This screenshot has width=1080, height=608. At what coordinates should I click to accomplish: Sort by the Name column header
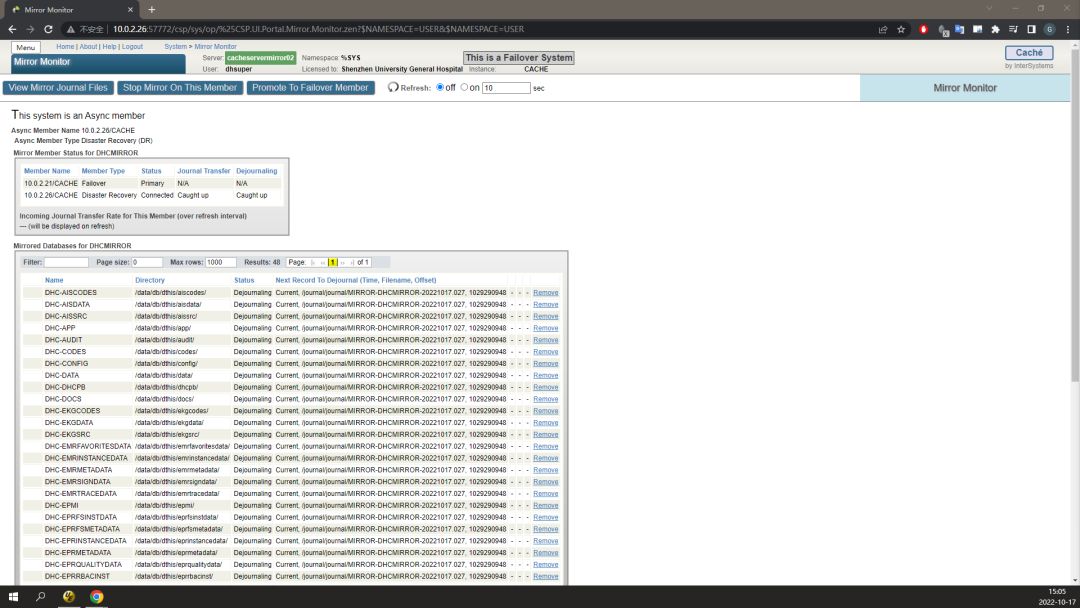(54, 280)
